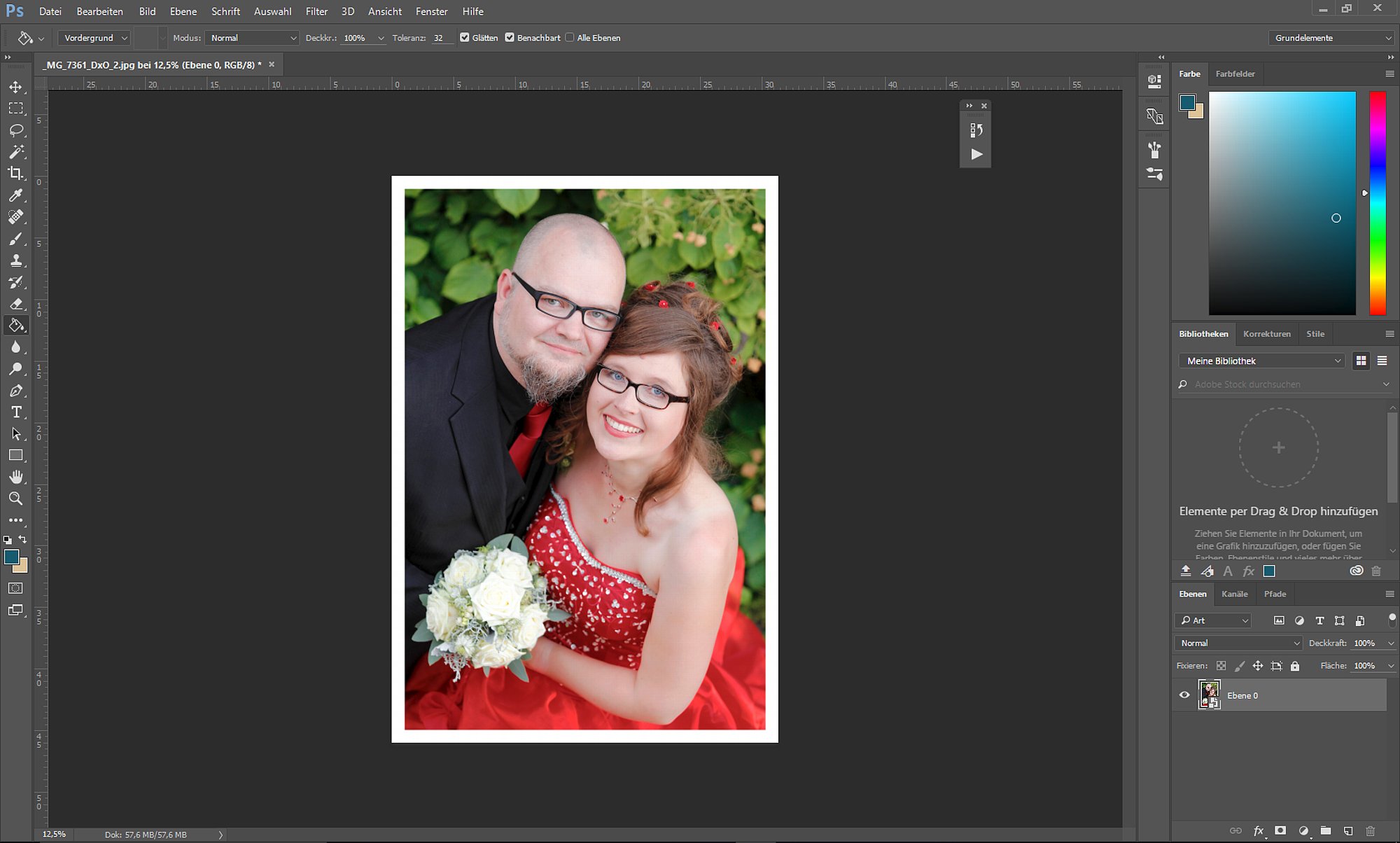Select the Horizontal Type tool
The height and width of the screenshot is (843, 1400).
click(x=15, y=412)
